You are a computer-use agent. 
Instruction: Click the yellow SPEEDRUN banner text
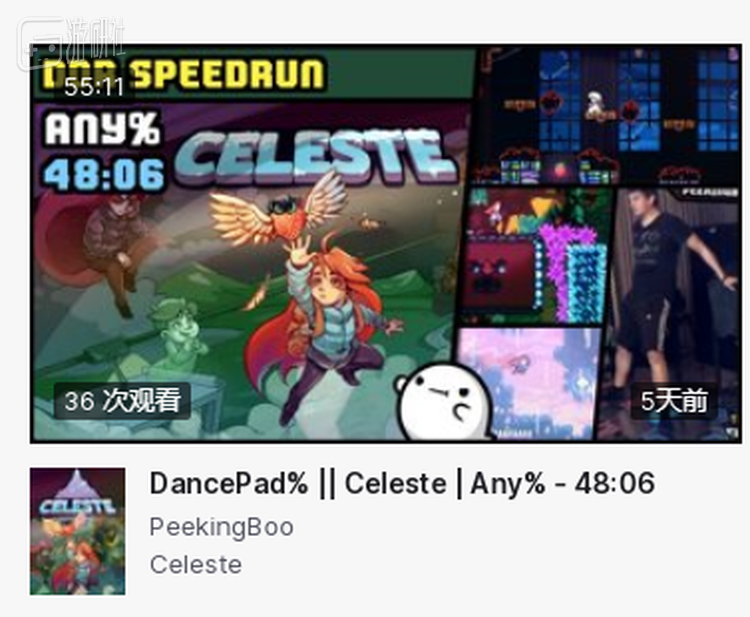tap(227, 74)
